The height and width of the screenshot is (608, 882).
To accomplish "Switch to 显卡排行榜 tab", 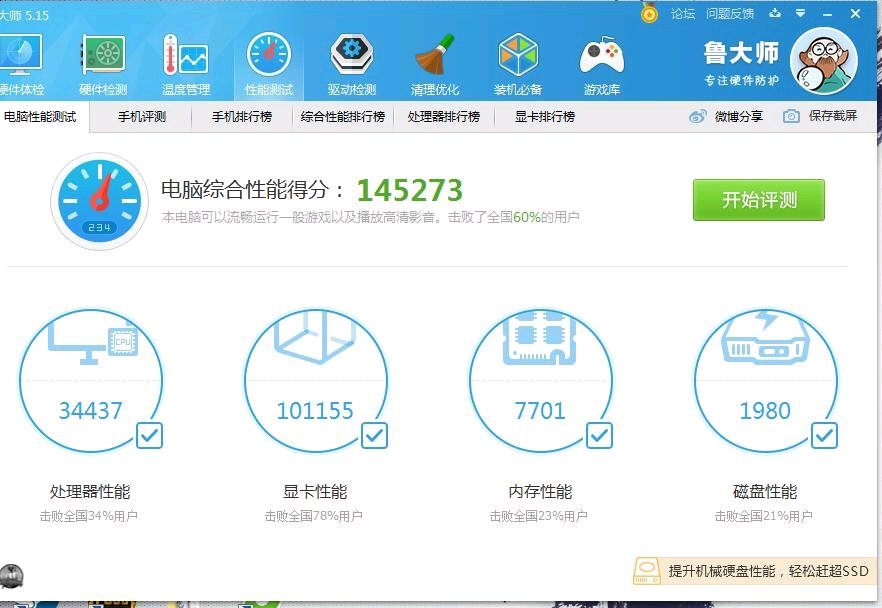I will pyautogui.click(x=544, y=117).
